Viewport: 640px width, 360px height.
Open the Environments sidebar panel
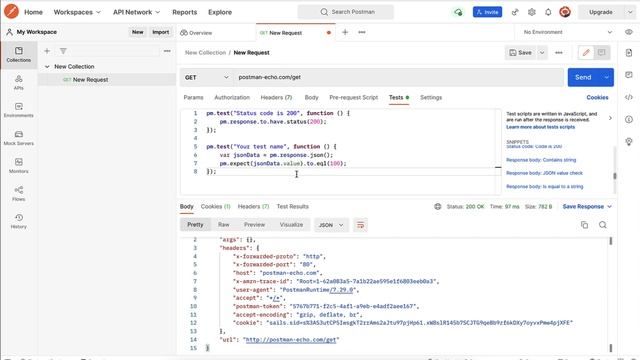pos(18,110)
